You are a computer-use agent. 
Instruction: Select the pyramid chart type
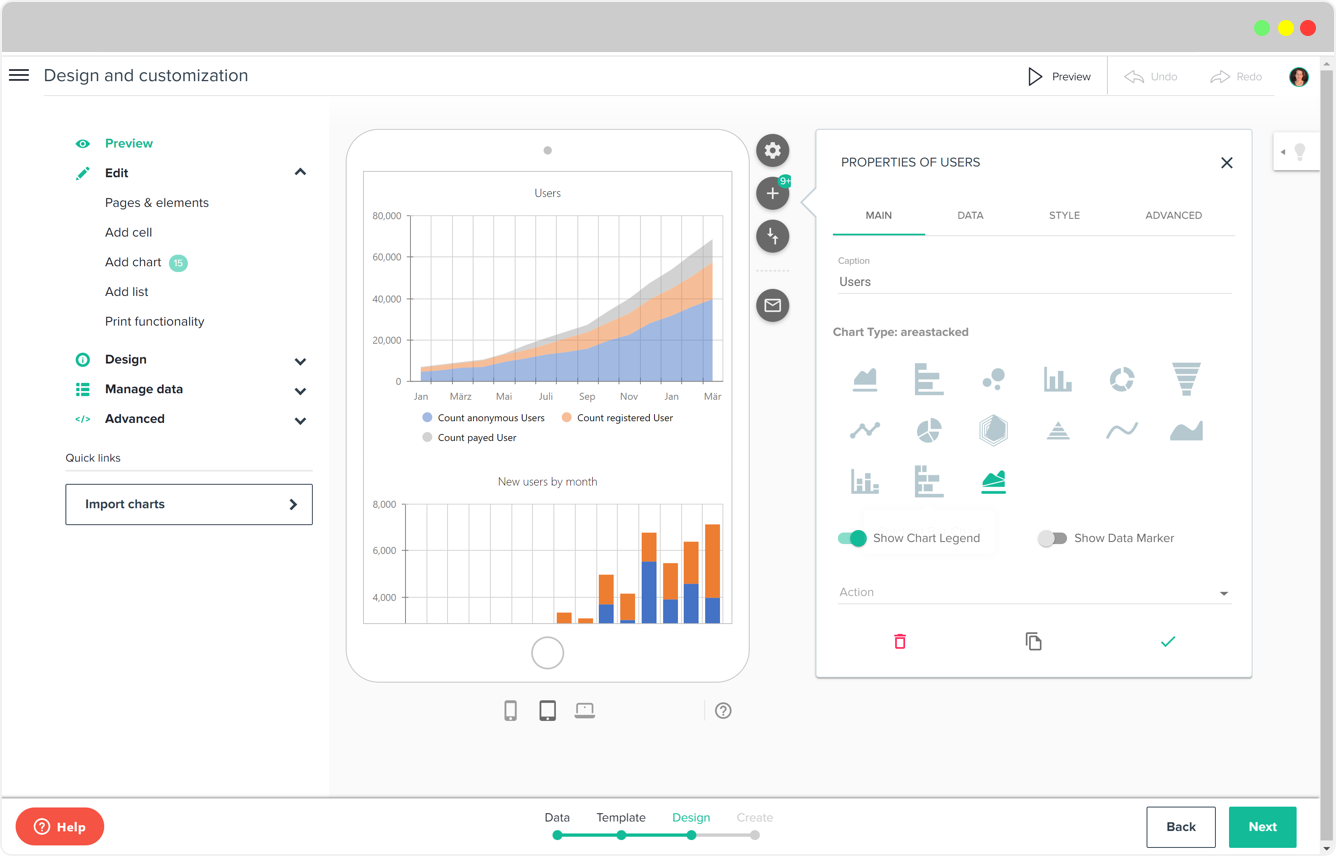(1058, 431)
